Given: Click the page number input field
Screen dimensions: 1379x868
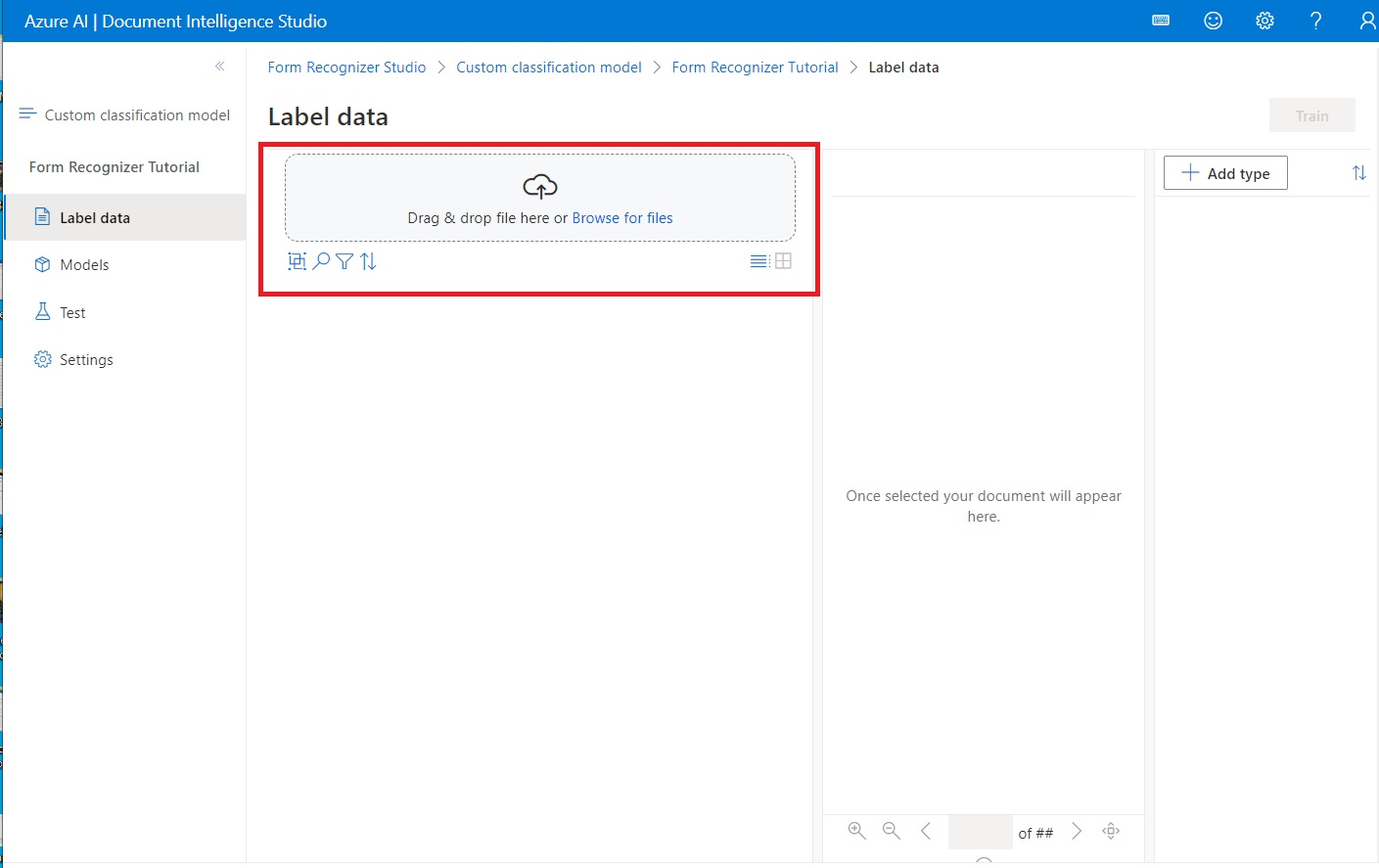Looking at the screenshot, I should click(980, 831).
